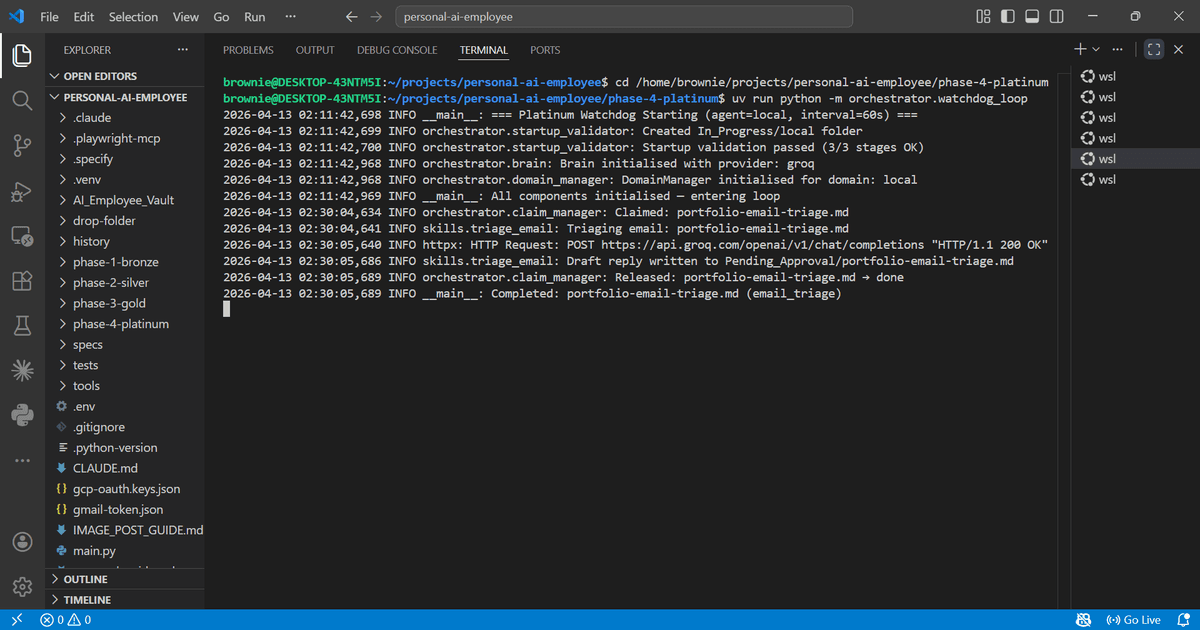Open the Extensions view icon
The width and height of the screenshot is (1200, 630).
22,281
